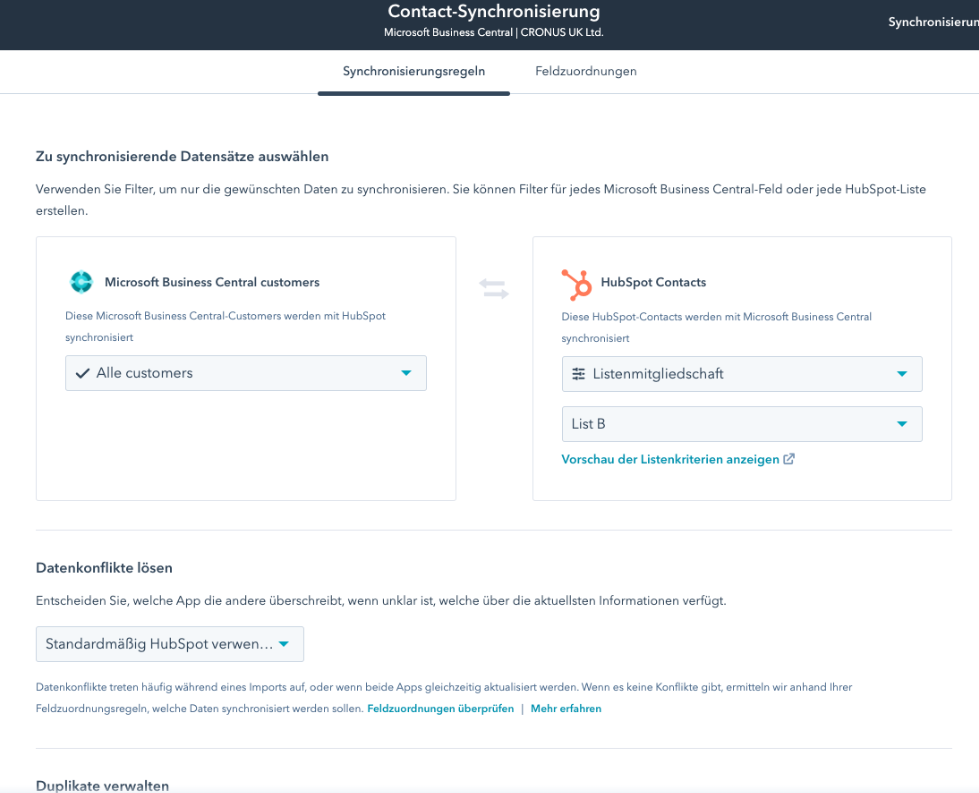Click the note starting with Datenkonflikte treten häufig
Viewport: 979px width, 793px height.
444,697
